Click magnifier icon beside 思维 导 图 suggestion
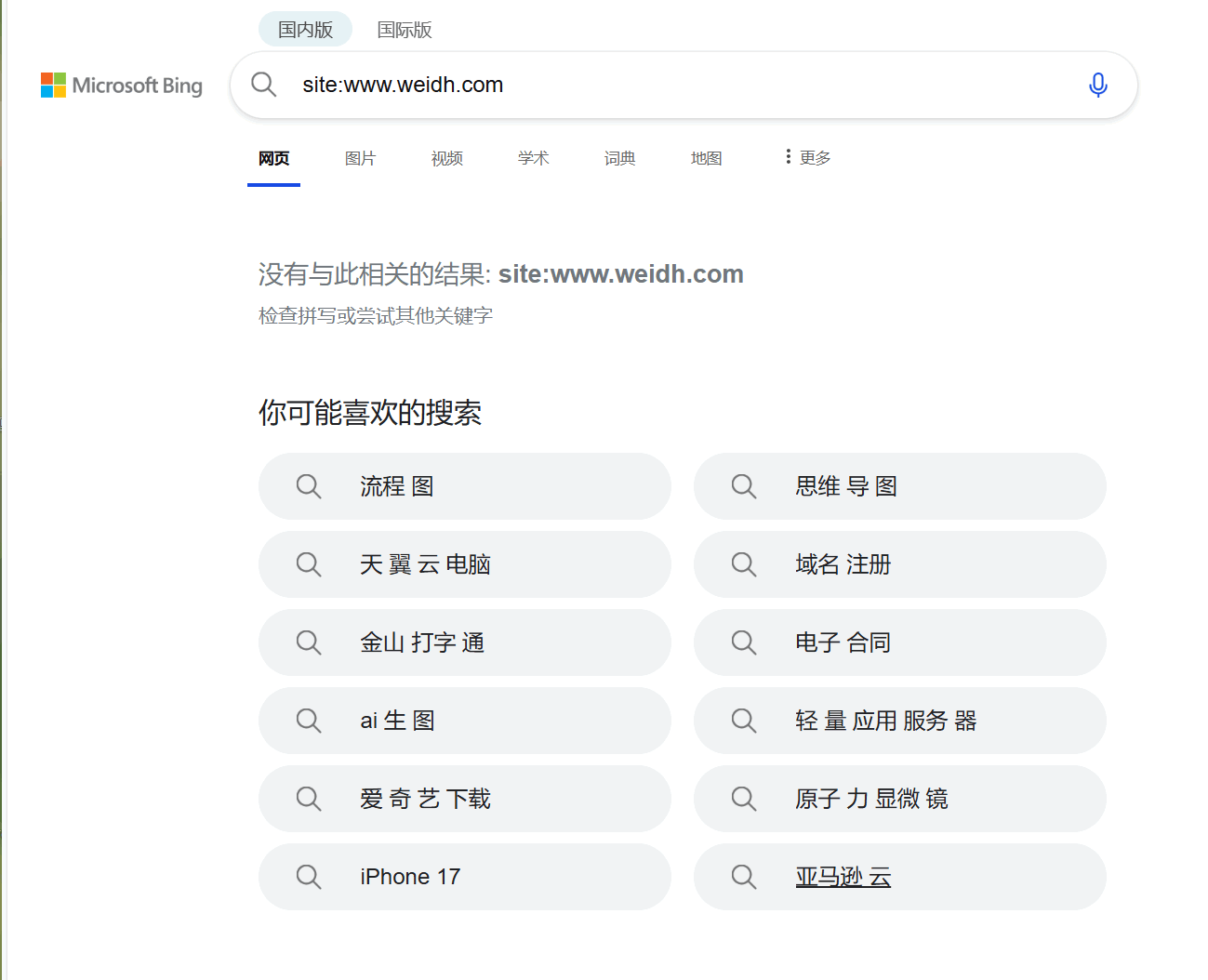The image size is (1208, 980). click(744, 486)
